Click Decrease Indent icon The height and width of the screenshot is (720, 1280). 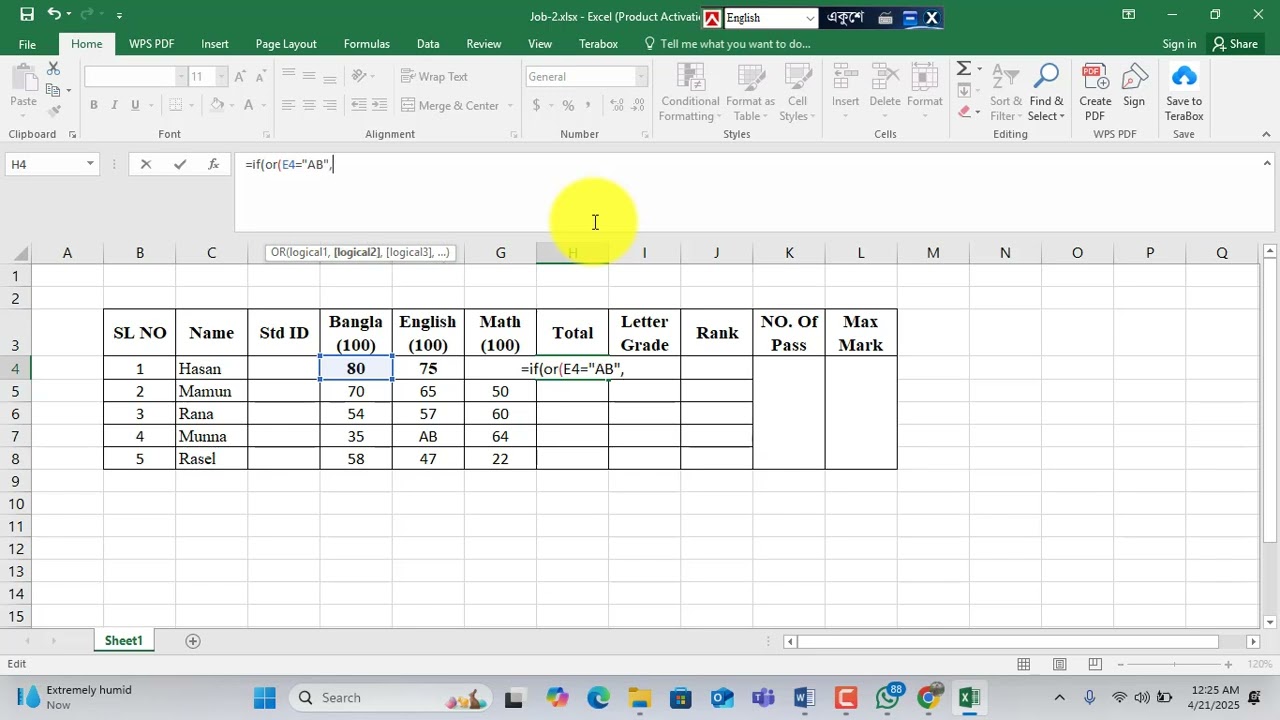coord(358,105)
